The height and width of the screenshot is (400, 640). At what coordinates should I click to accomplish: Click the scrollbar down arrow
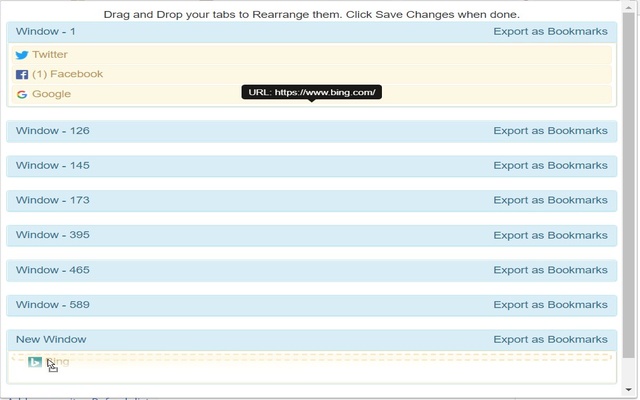tap(628, 389)
